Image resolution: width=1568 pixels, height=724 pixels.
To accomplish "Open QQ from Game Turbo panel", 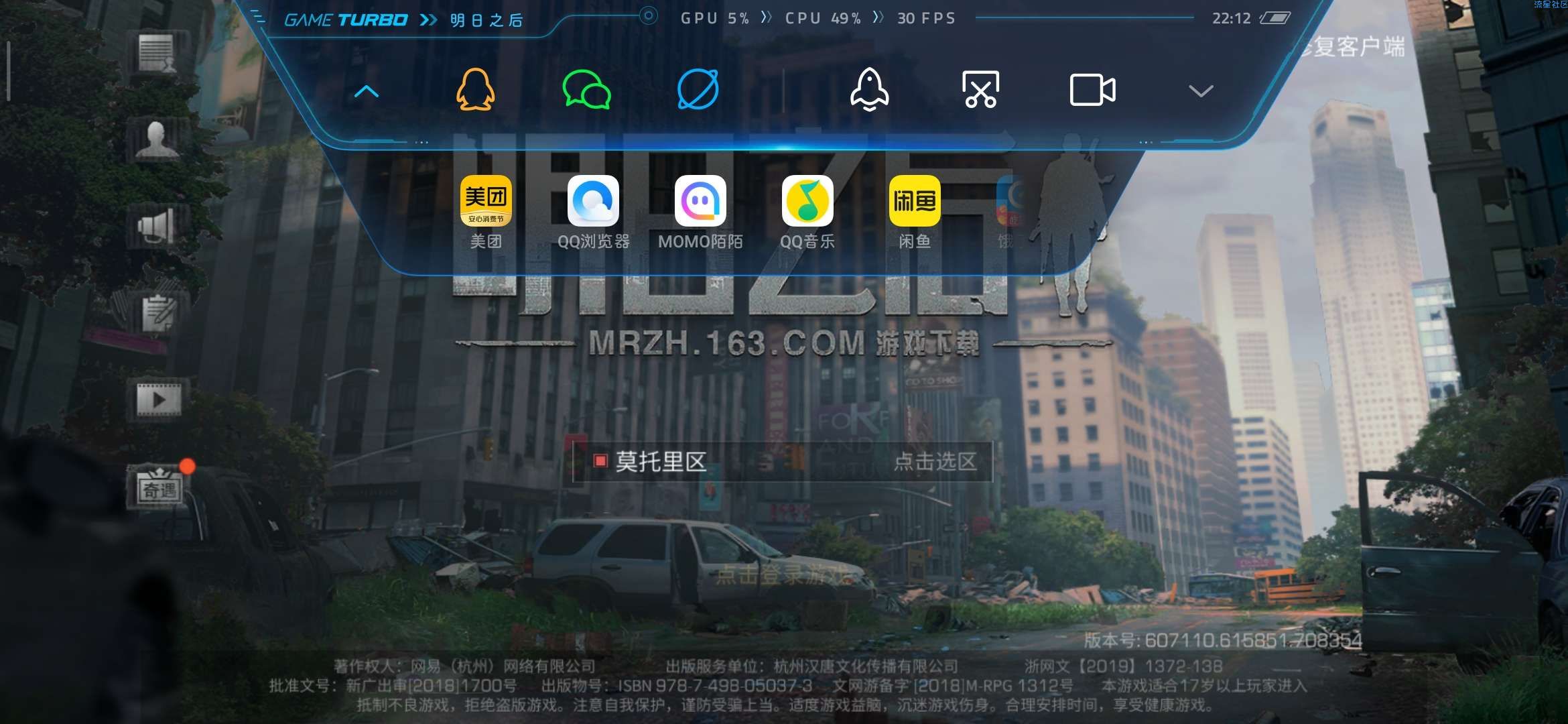I will [475, 90].
